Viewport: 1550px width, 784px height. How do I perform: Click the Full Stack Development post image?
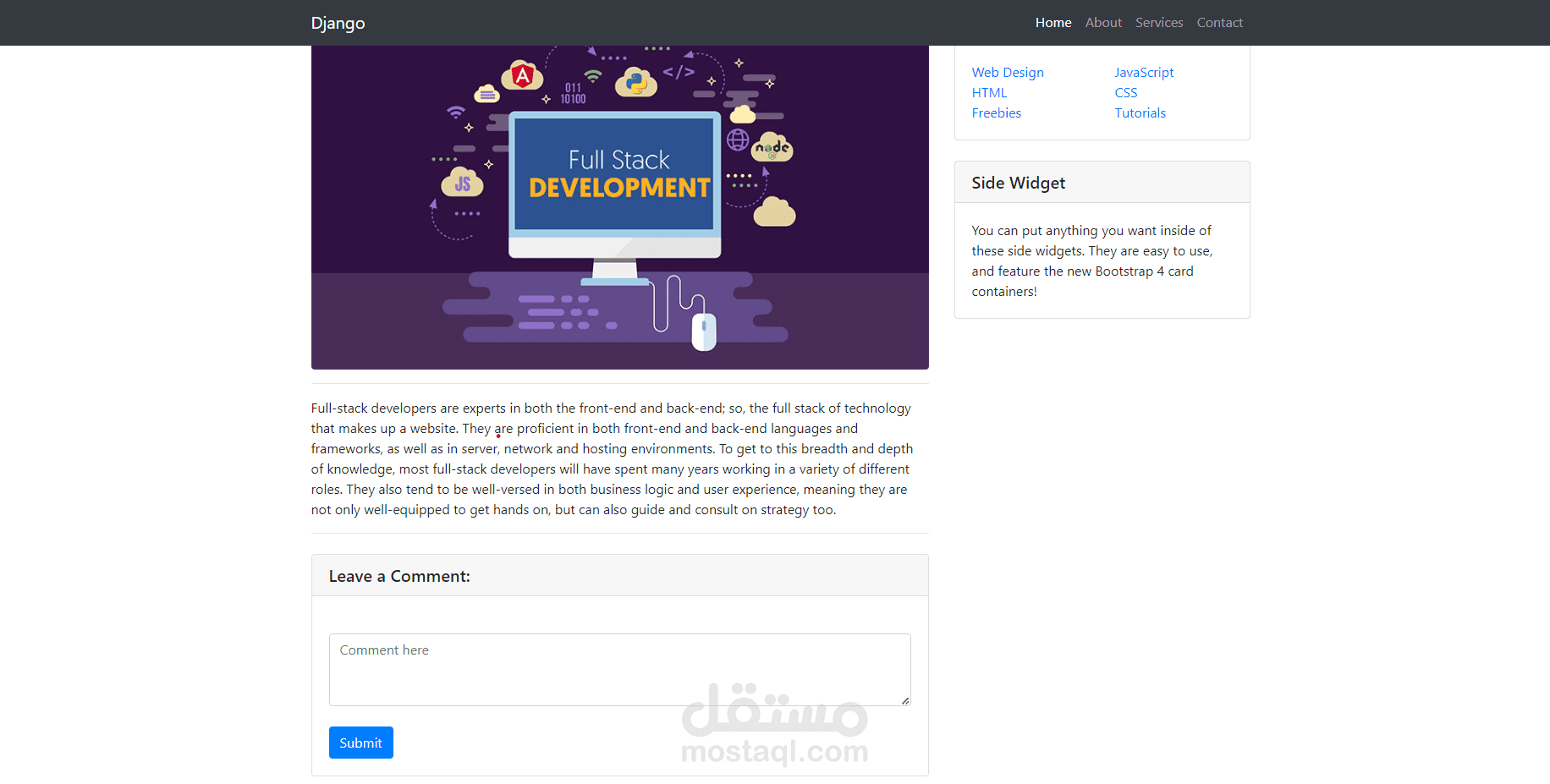(x=620, y=207)
